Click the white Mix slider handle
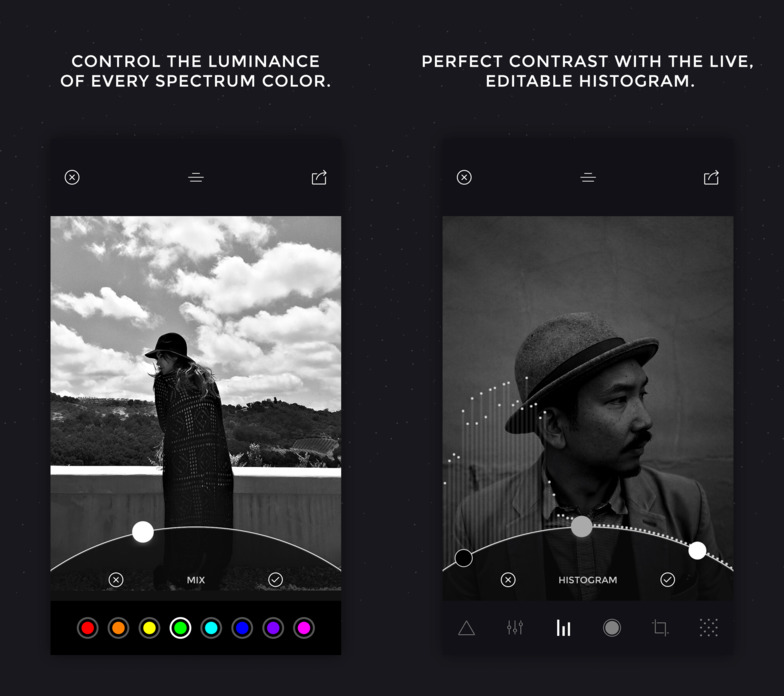 [142, 532]
